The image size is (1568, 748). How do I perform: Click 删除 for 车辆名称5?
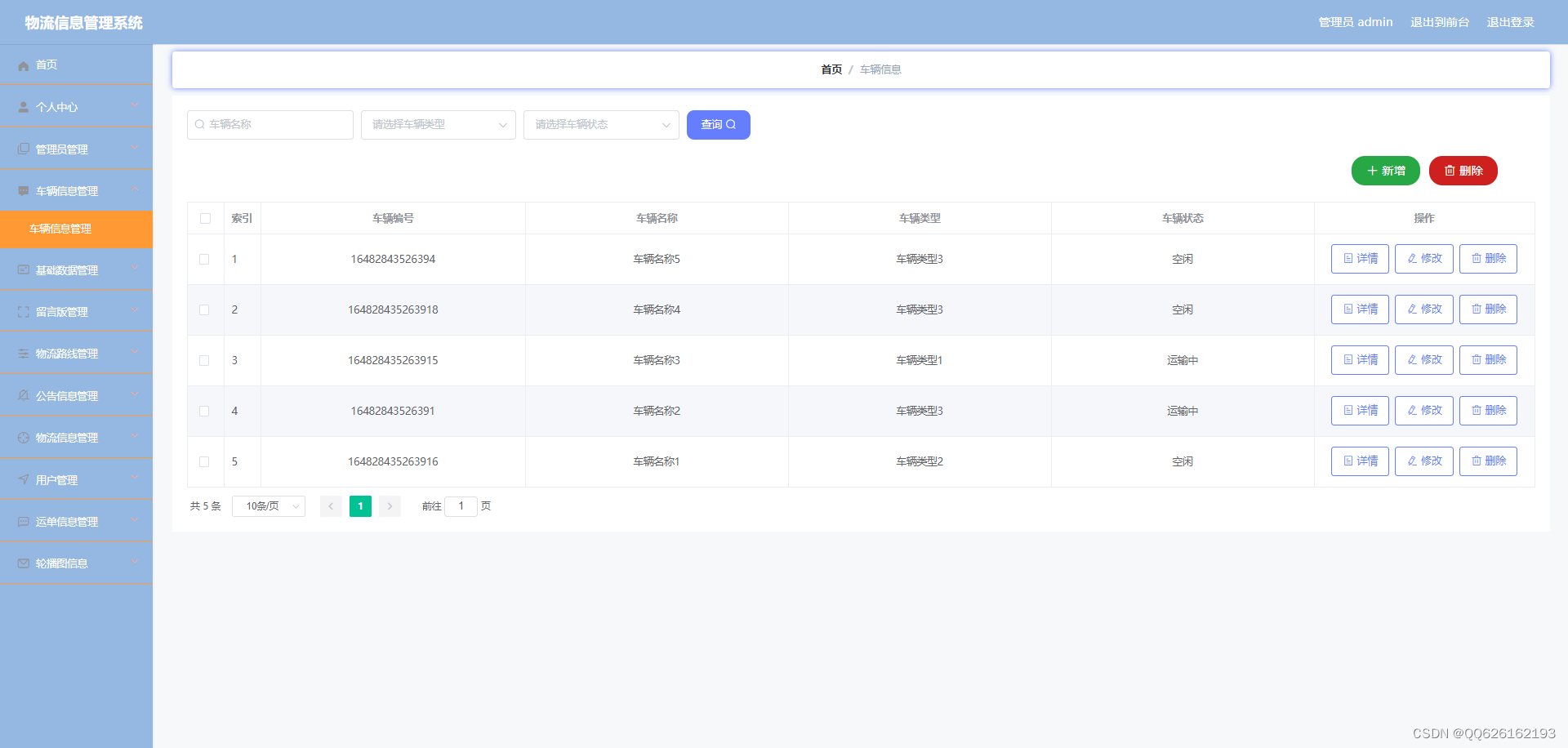(1488, 259)
